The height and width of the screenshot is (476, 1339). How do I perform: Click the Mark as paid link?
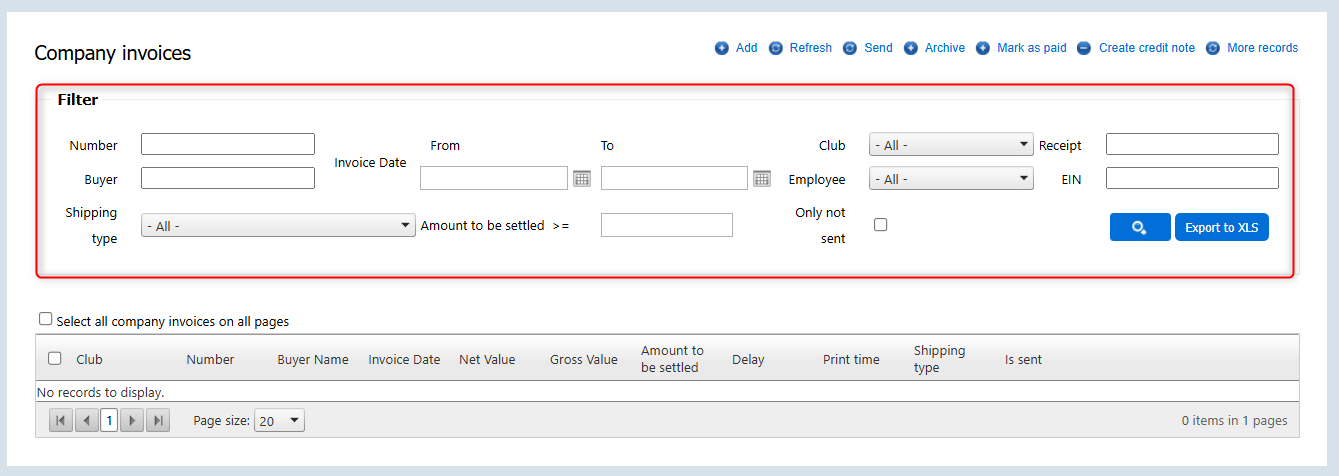click(1031, 48)
